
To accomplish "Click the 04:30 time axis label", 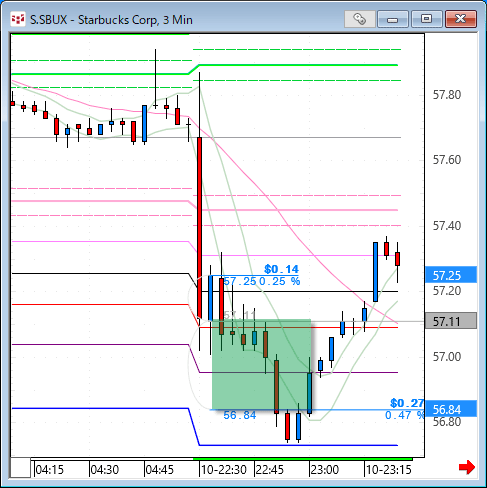I will pos(105,470).
